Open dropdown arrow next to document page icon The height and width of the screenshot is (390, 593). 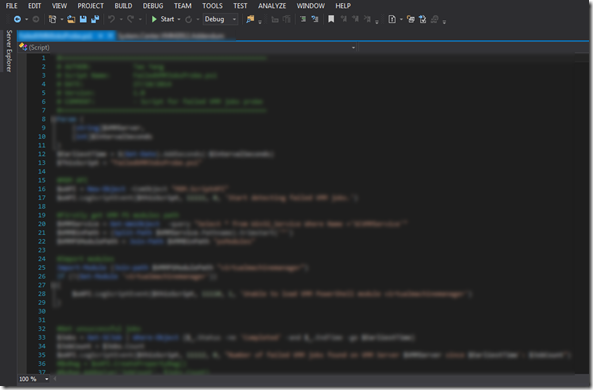tap(401, 19)
